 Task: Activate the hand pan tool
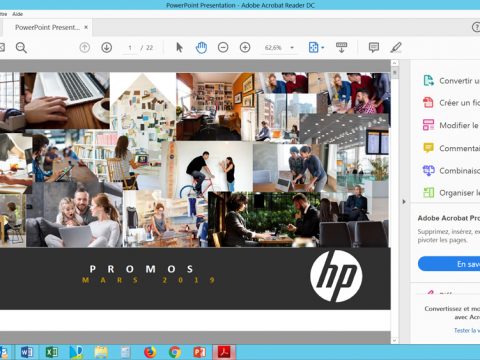click(201, 48)
